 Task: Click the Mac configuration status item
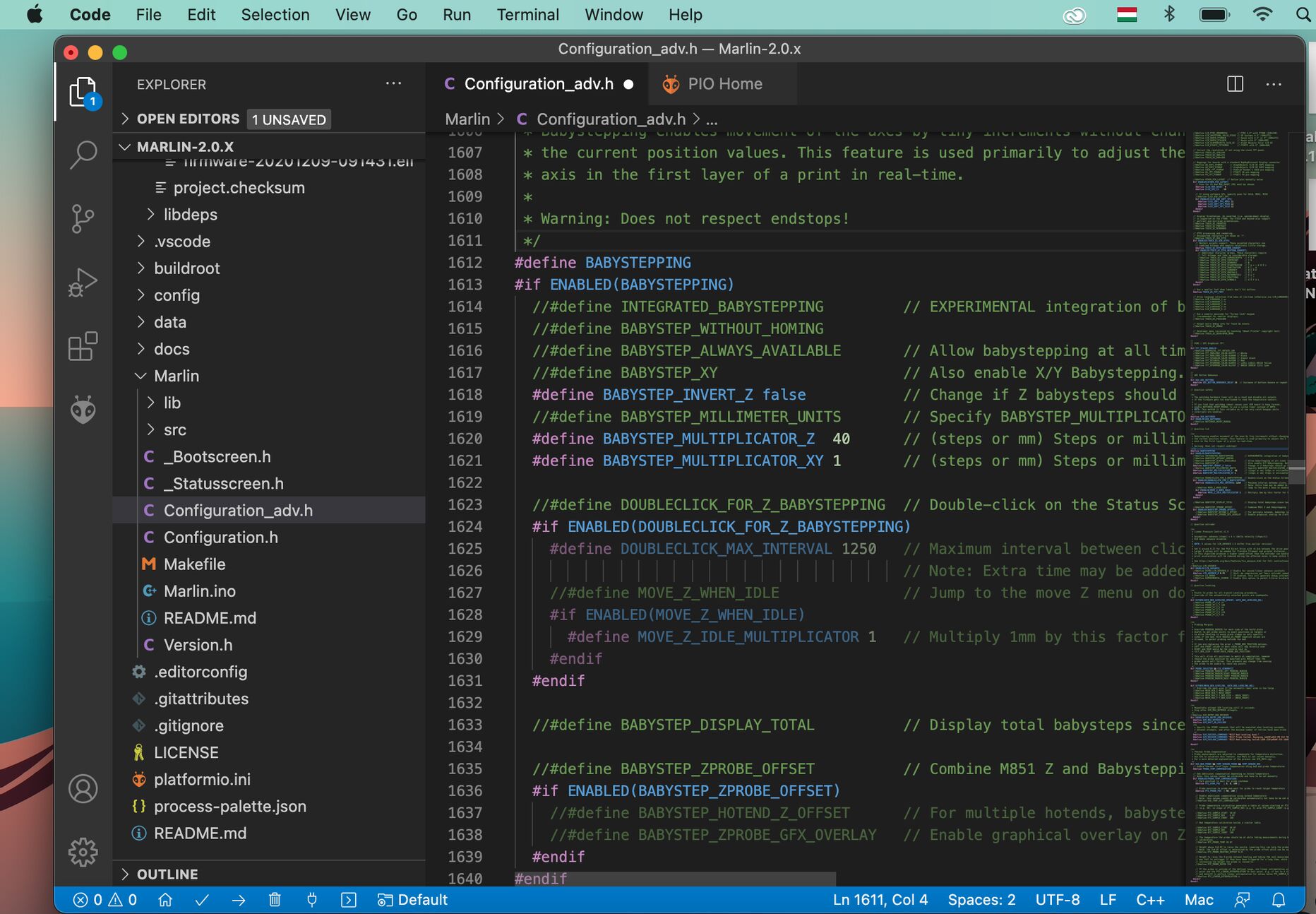tap(1199, 900)
